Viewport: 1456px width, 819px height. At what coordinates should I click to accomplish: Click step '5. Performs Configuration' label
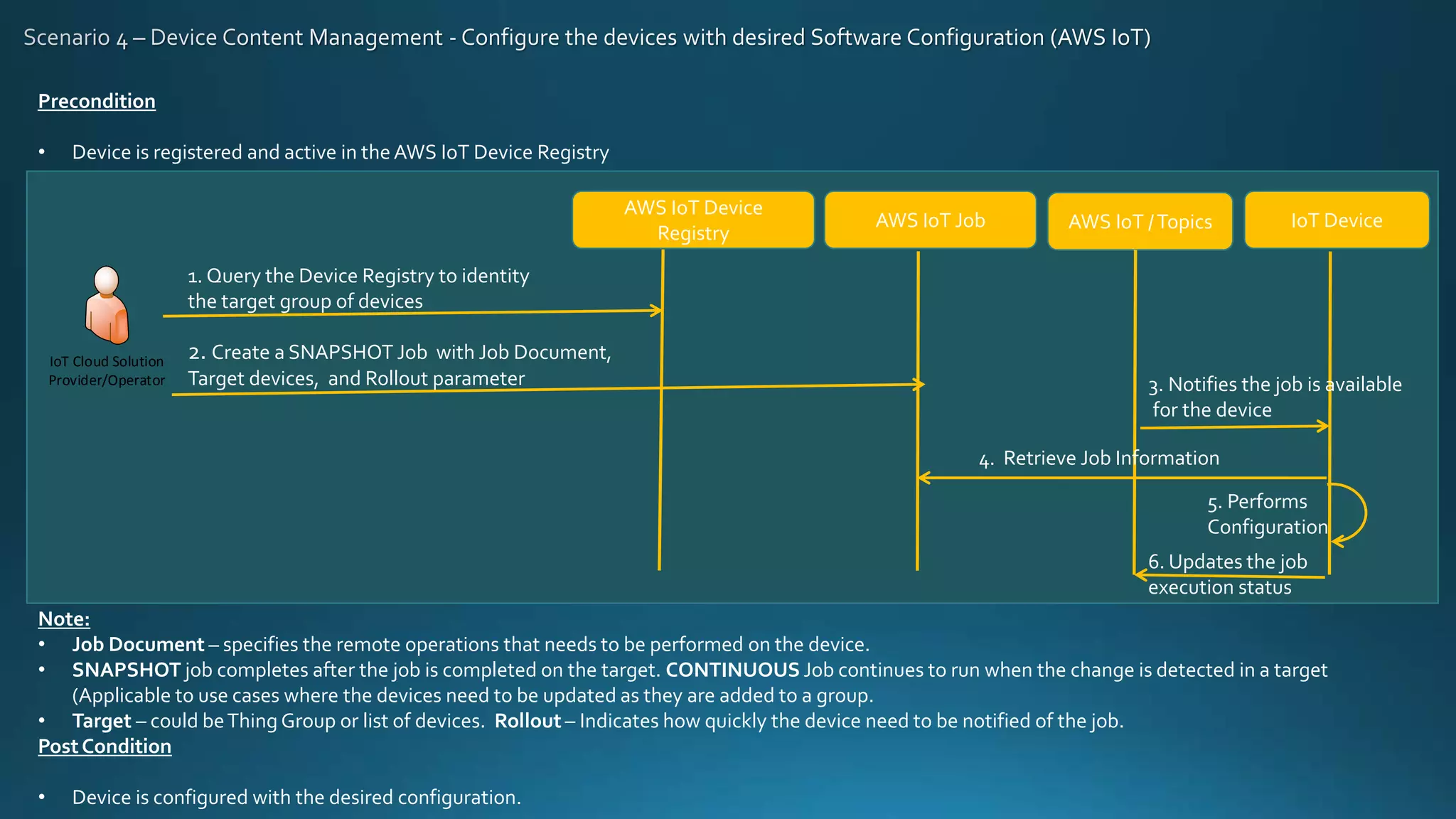(1268, 514)
